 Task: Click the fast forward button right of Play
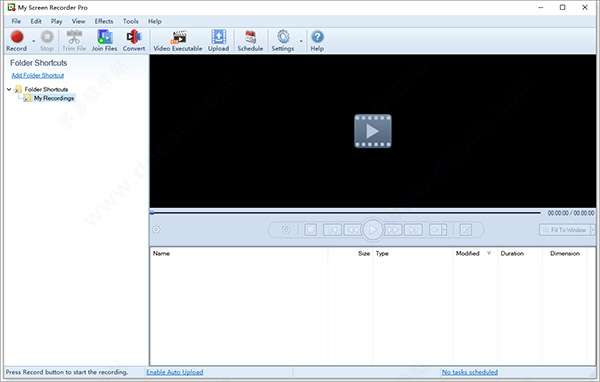(393, 230)
